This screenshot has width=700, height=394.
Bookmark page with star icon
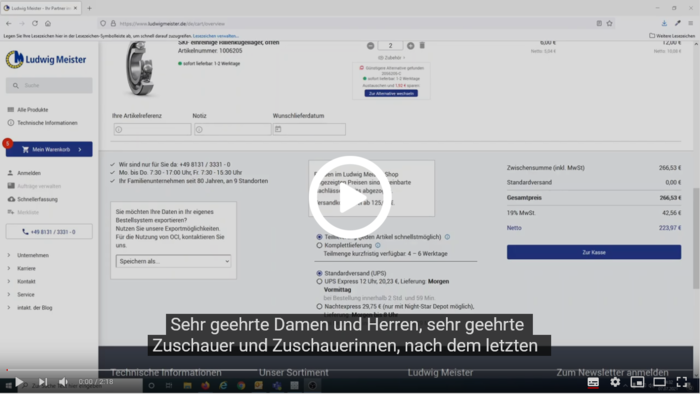coord(609,23)
